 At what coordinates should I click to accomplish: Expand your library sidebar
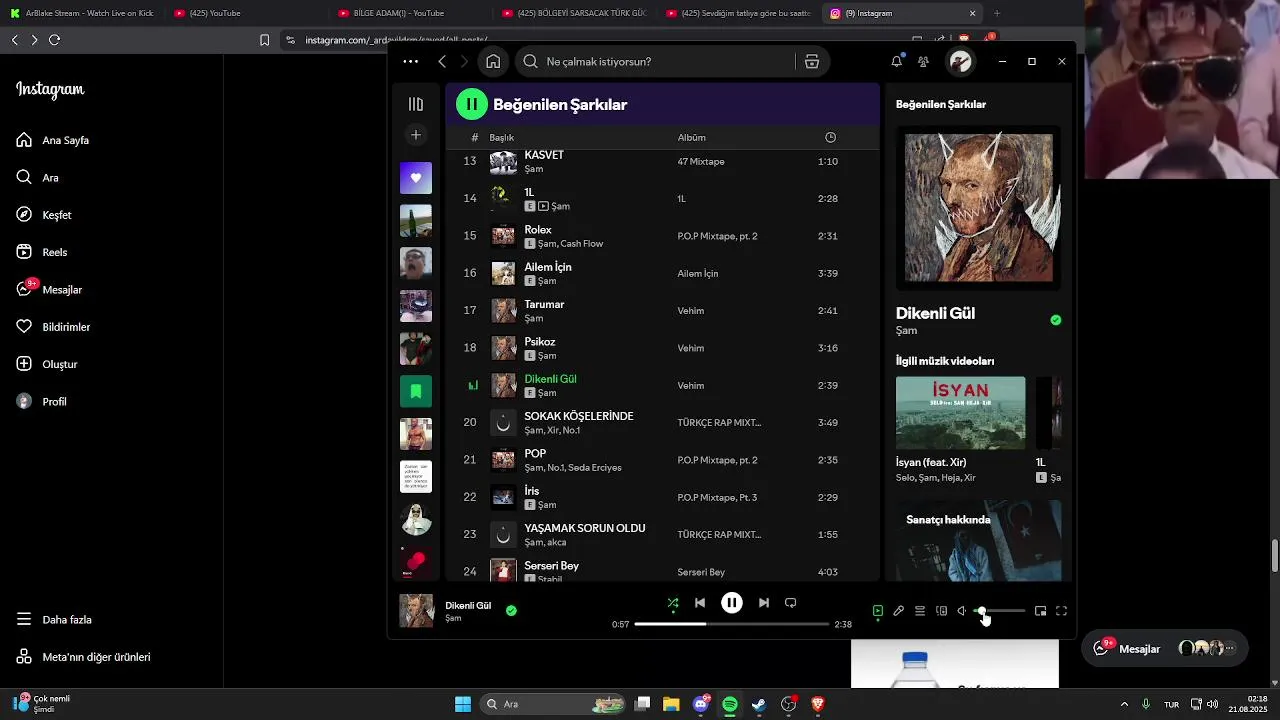click(416, 104)
